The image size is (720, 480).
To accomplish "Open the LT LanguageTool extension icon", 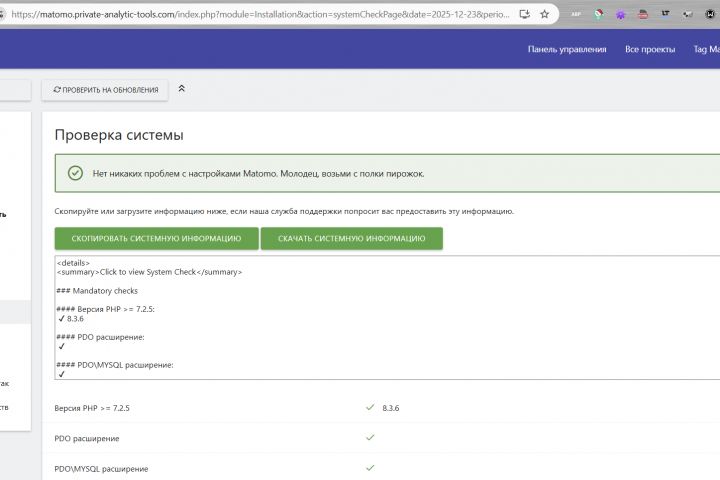I will 665,14.
